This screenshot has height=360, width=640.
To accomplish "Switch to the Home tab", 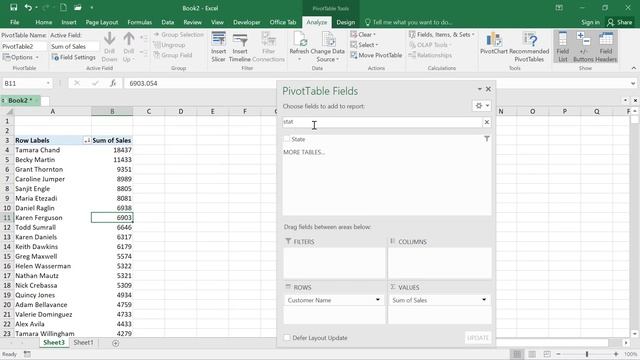I will coord(44,22).
